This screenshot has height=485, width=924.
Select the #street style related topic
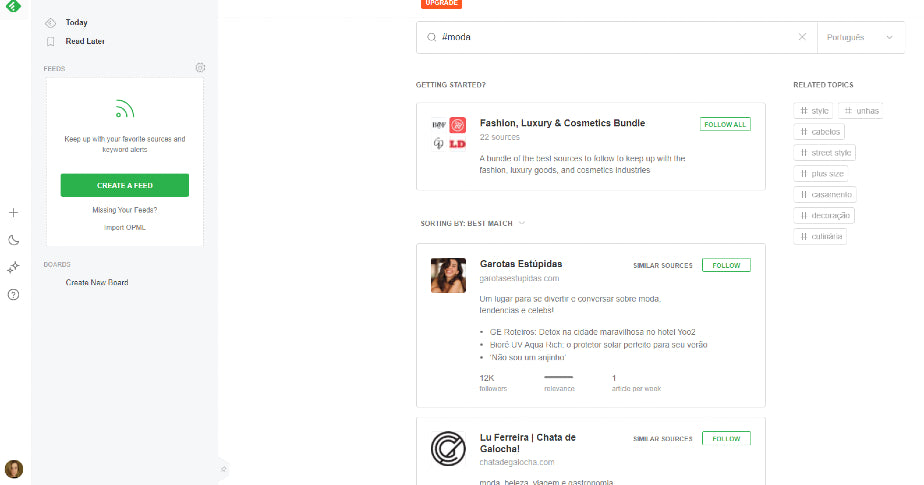coord(824,153)
